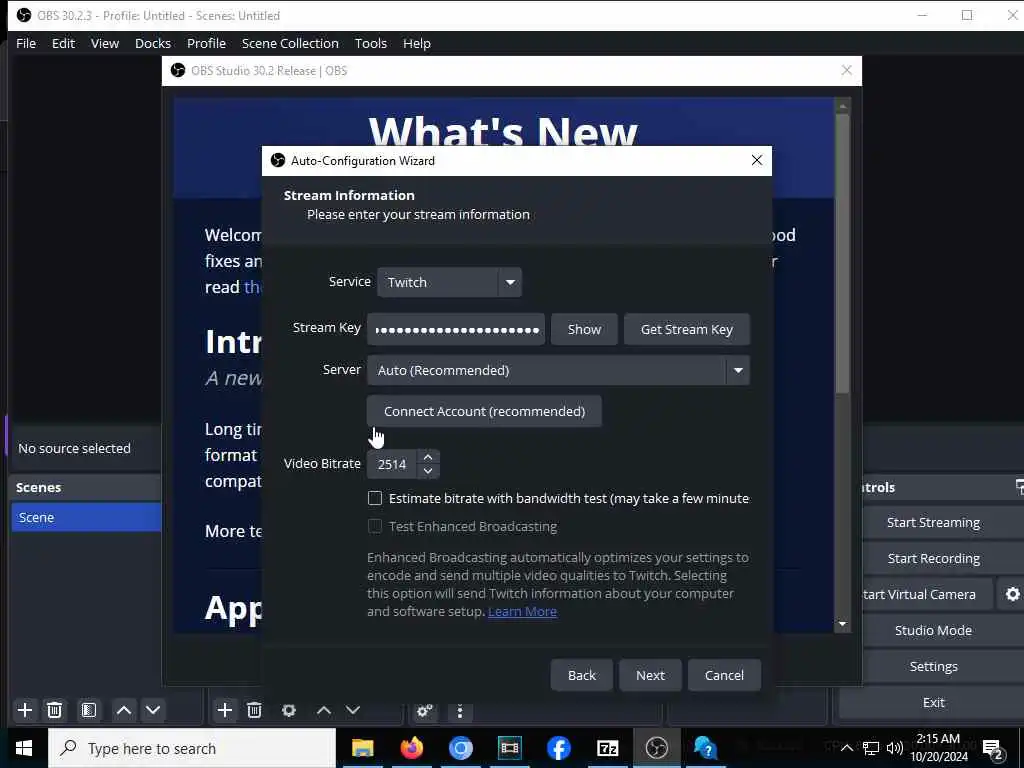The width and height of the screenshot is (1024, 768).
Task: Tick Test Enhanced Broadcasting checkbox
Action: [x=375, y=526]
